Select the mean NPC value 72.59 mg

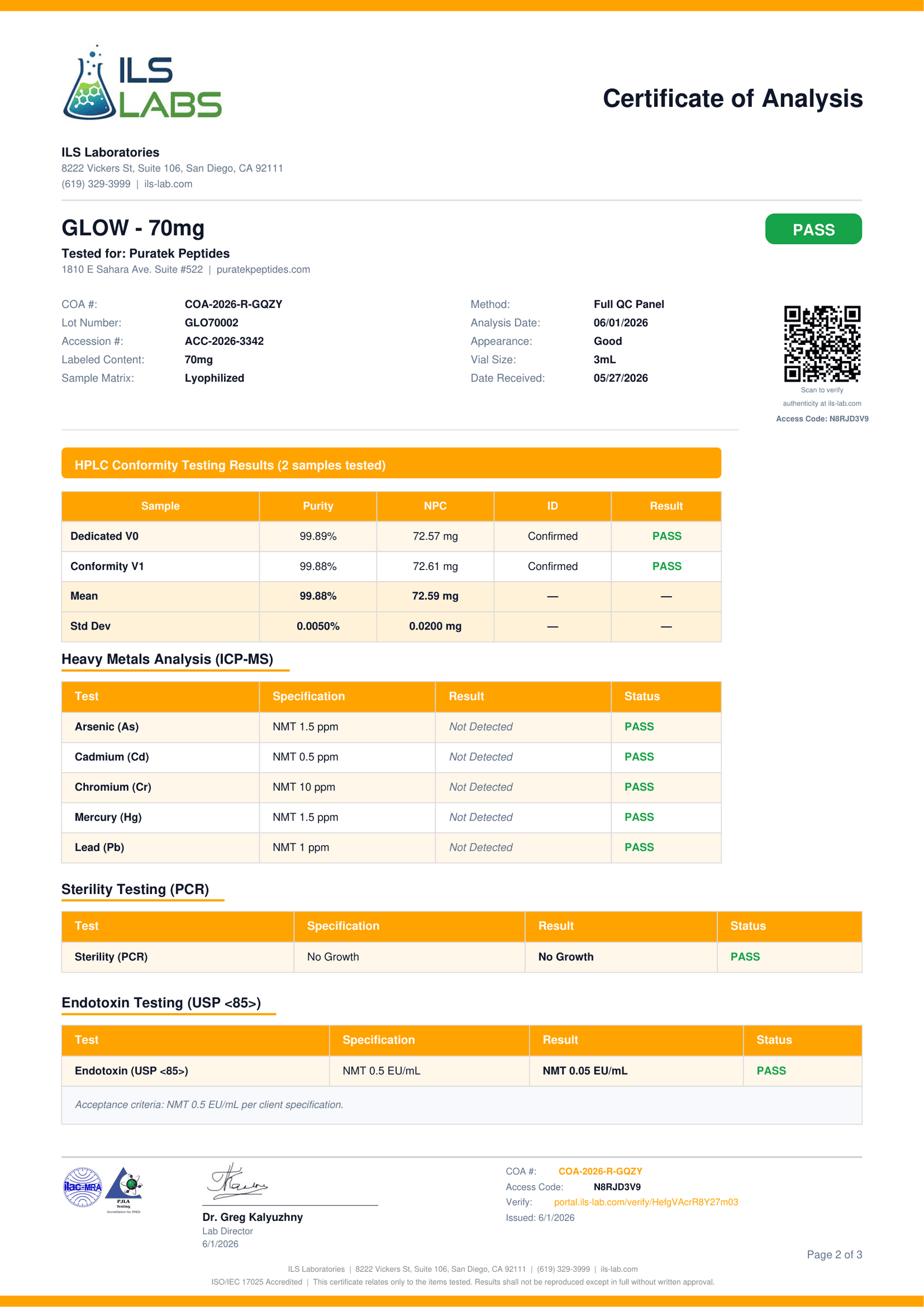[435, 596]
